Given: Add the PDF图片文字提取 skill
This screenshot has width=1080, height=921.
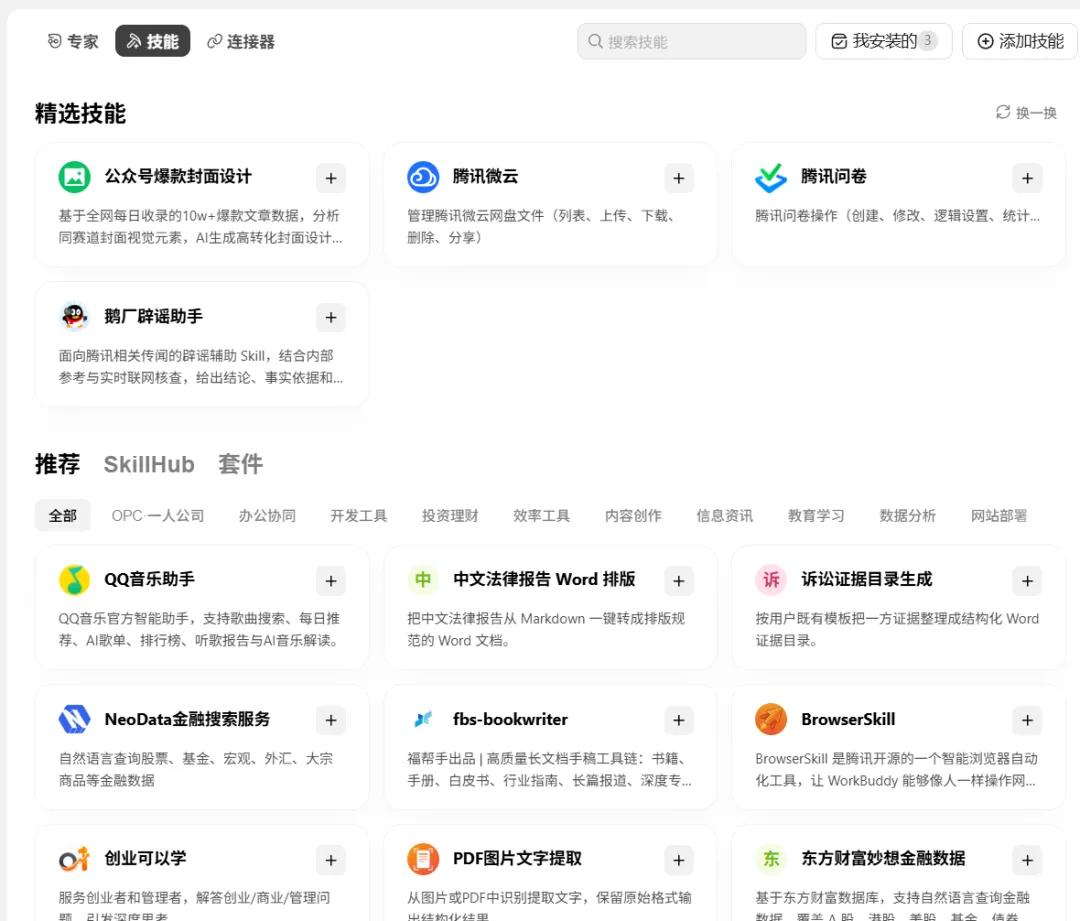Looking at the screenshot, I should pos(678,860).
